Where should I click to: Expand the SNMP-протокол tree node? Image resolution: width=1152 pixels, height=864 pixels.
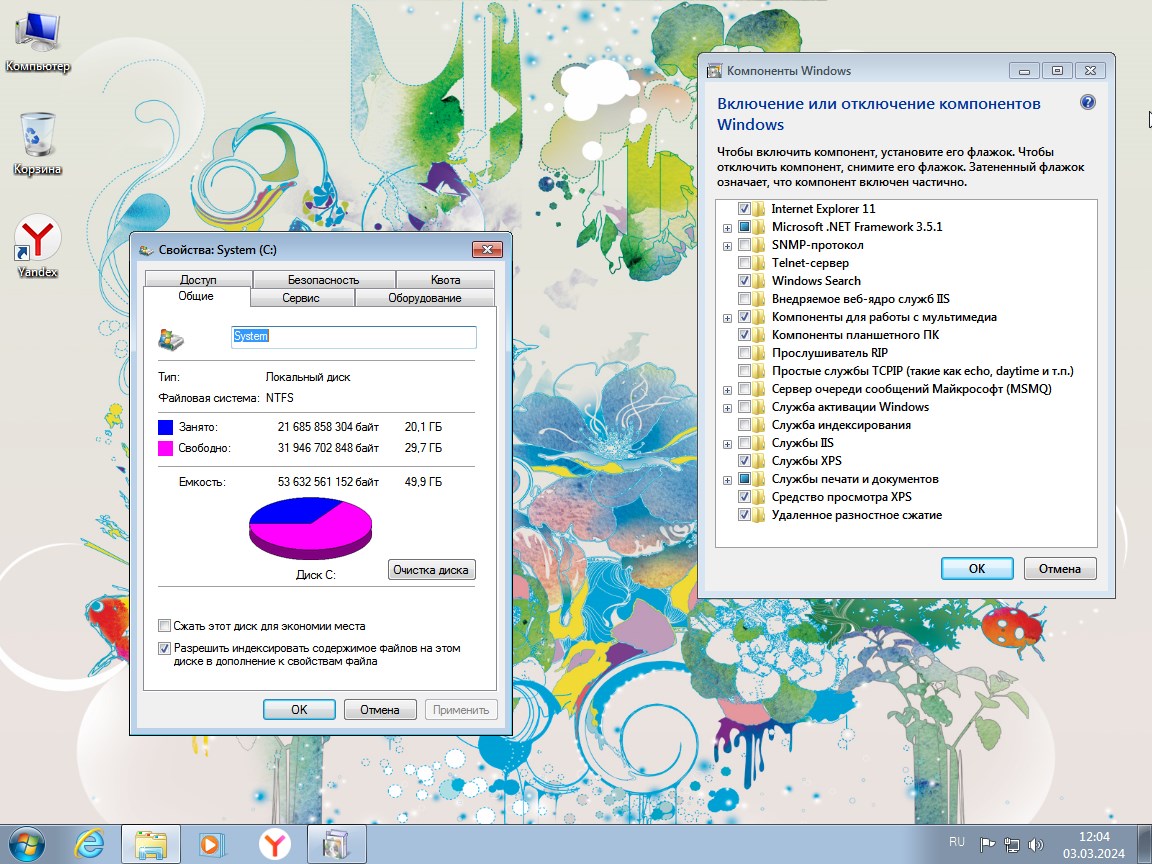pyautogui.click(x=727, y=246)
